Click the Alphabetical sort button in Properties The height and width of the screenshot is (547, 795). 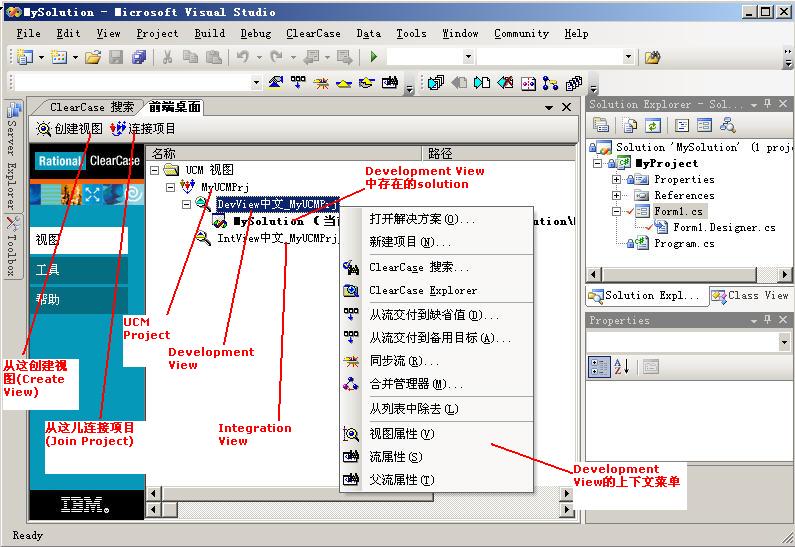point(622,367)
